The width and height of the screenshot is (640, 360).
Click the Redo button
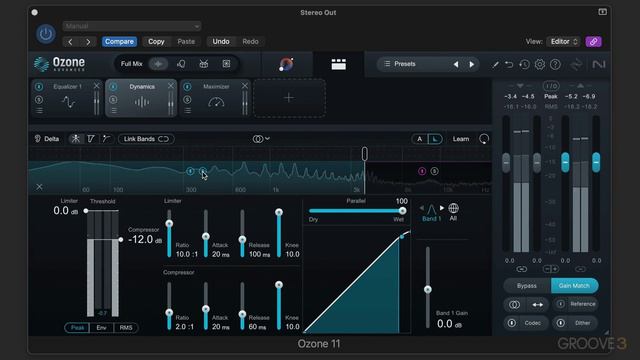(x=250, y=42)
